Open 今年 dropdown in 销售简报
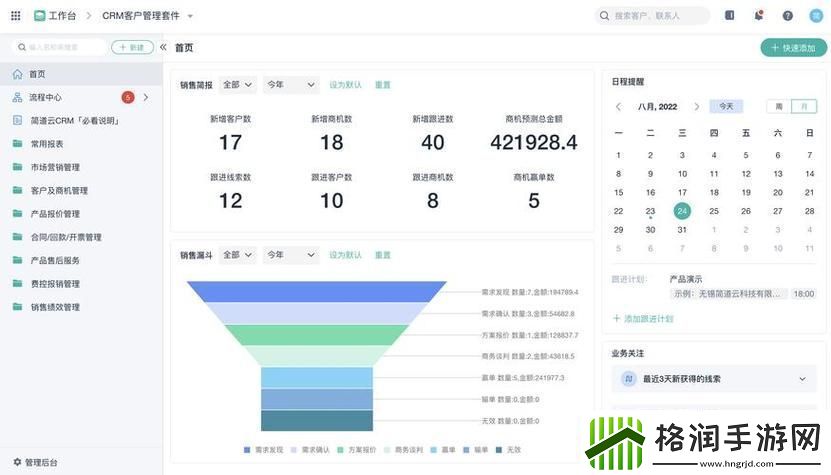This screenshot has height=475, width=831. [x=291, y=85]
